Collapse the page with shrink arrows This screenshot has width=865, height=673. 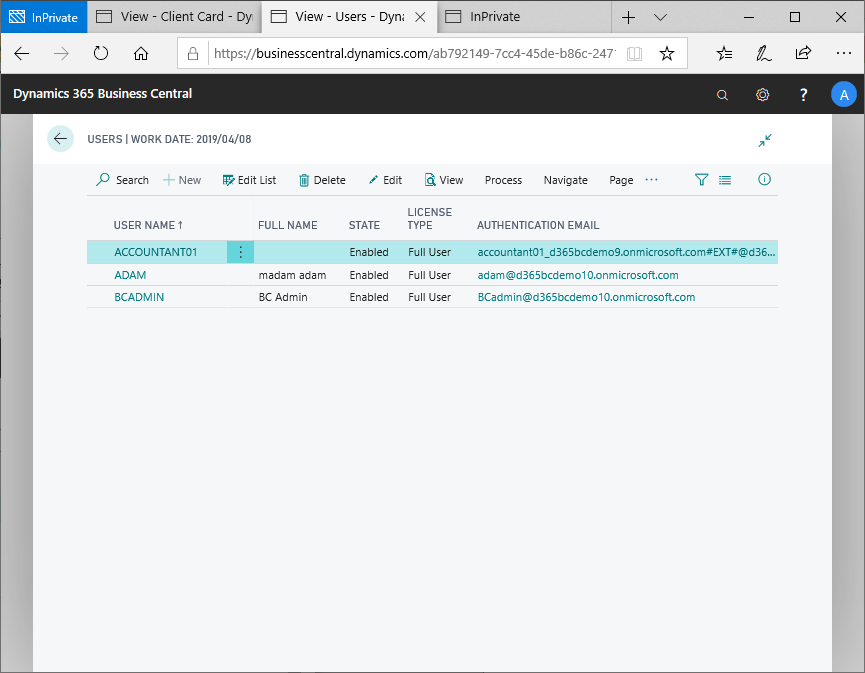765,140
